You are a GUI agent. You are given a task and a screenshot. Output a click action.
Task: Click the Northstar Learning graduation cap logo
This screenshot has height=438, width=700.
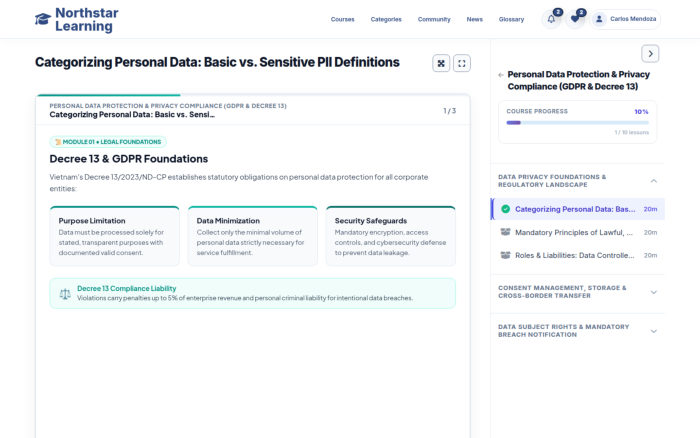(x=43, y=19)
